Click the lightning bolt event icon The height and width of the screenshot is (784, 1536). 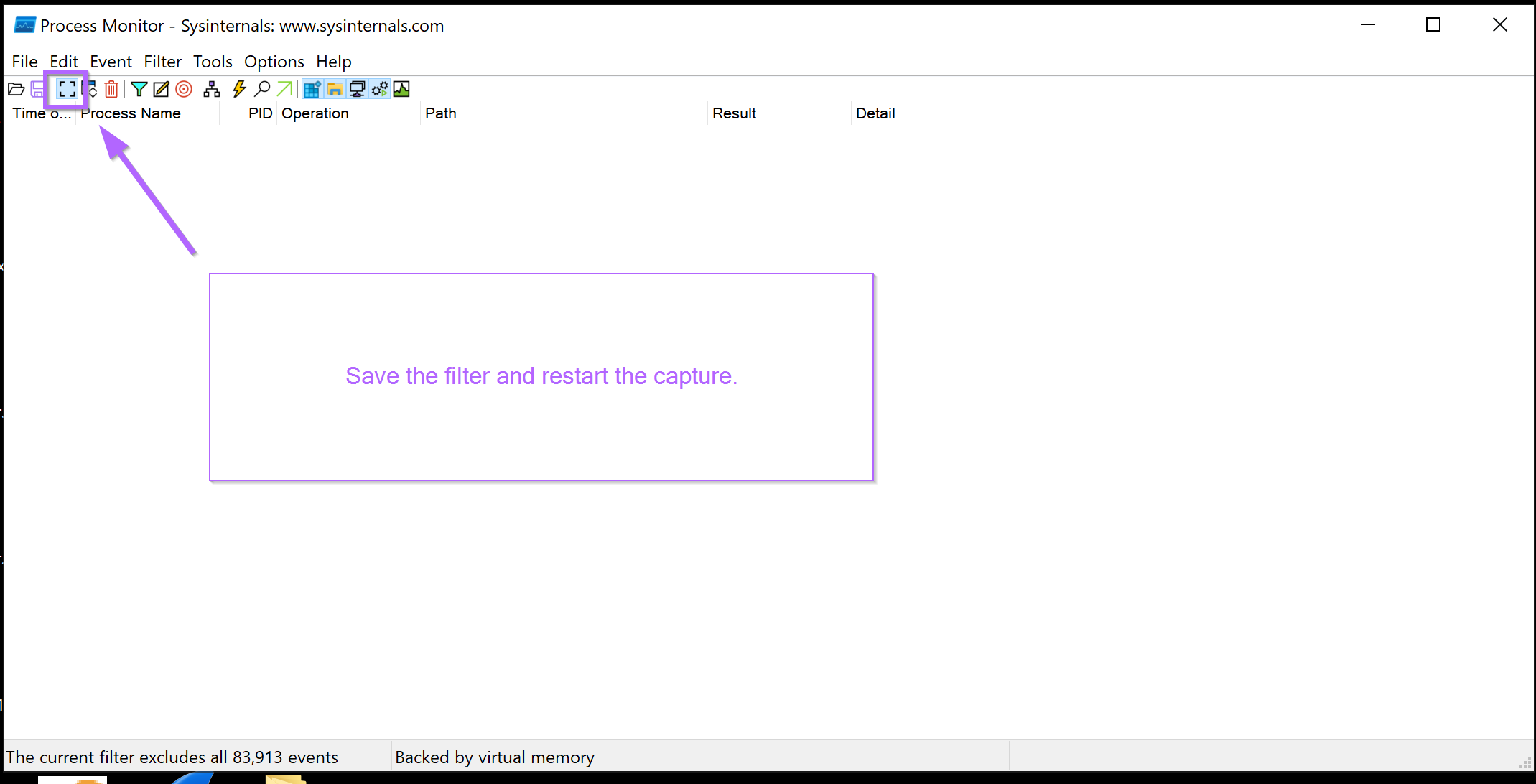[x=239, y=89]
